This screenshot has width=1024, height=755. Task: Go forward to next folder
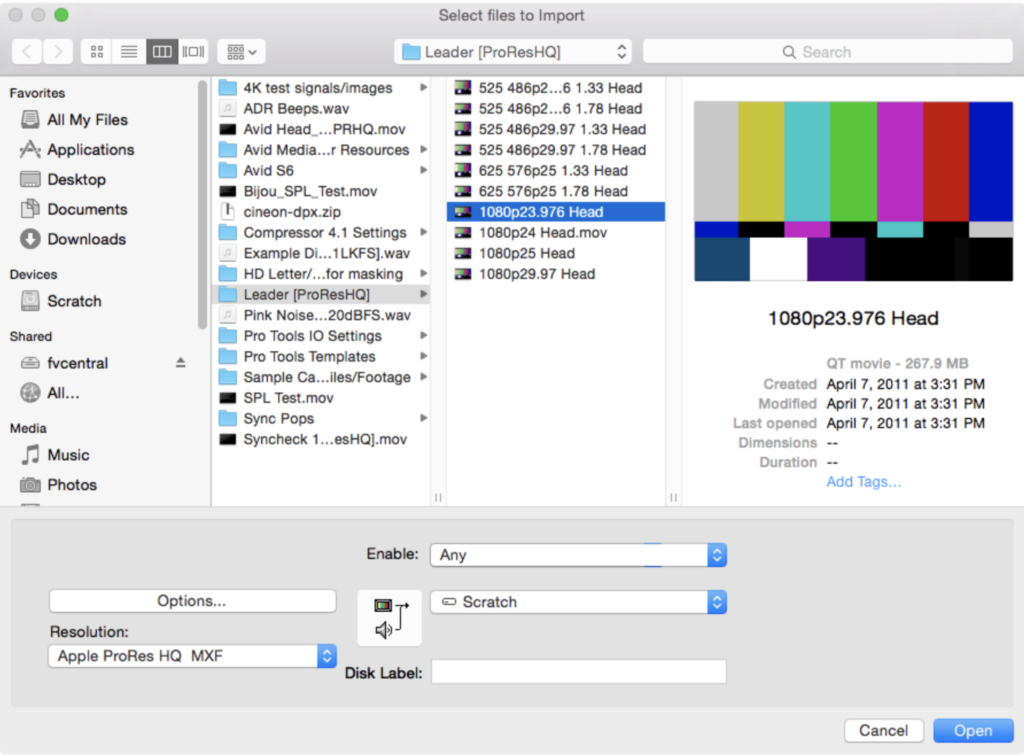(x=58, y=52)
